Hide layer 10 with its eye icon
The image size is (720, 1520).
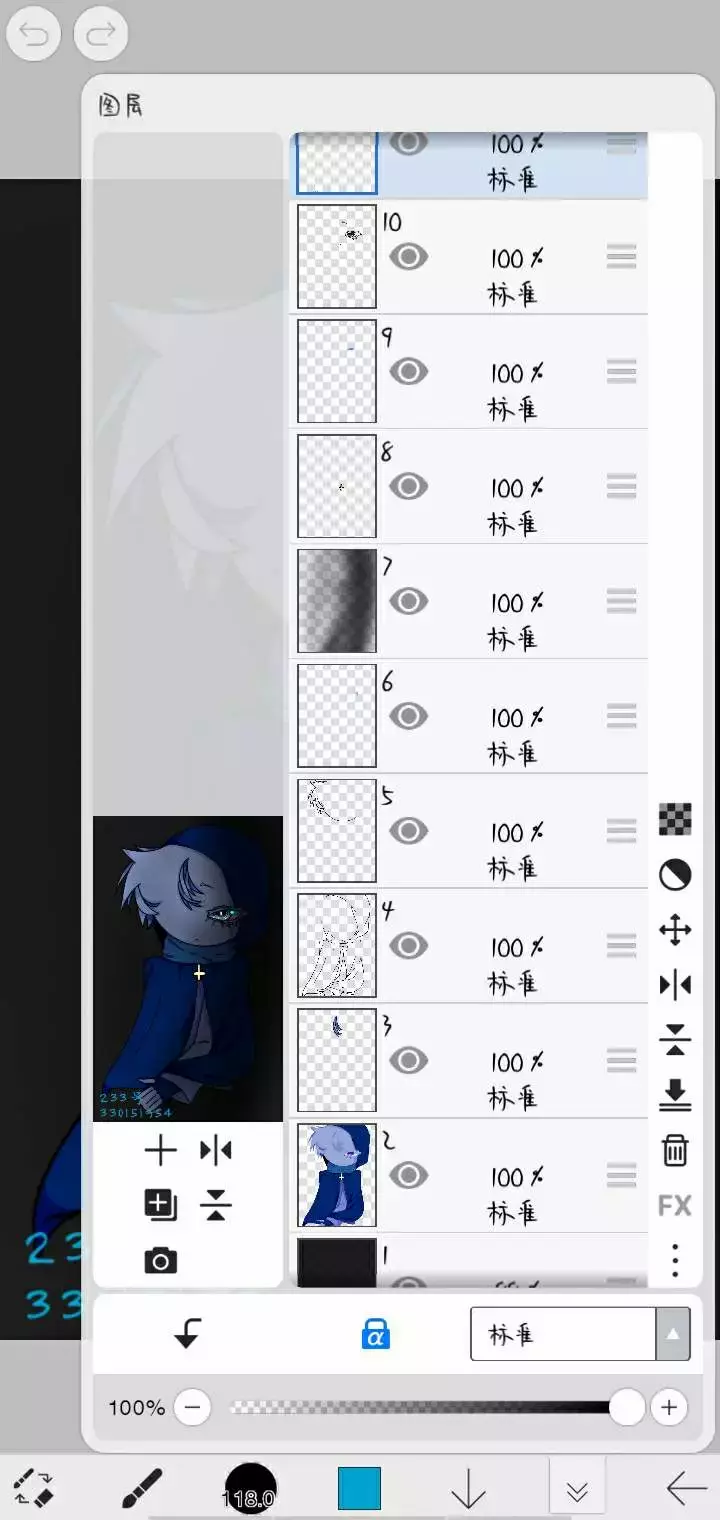point(408,257)
